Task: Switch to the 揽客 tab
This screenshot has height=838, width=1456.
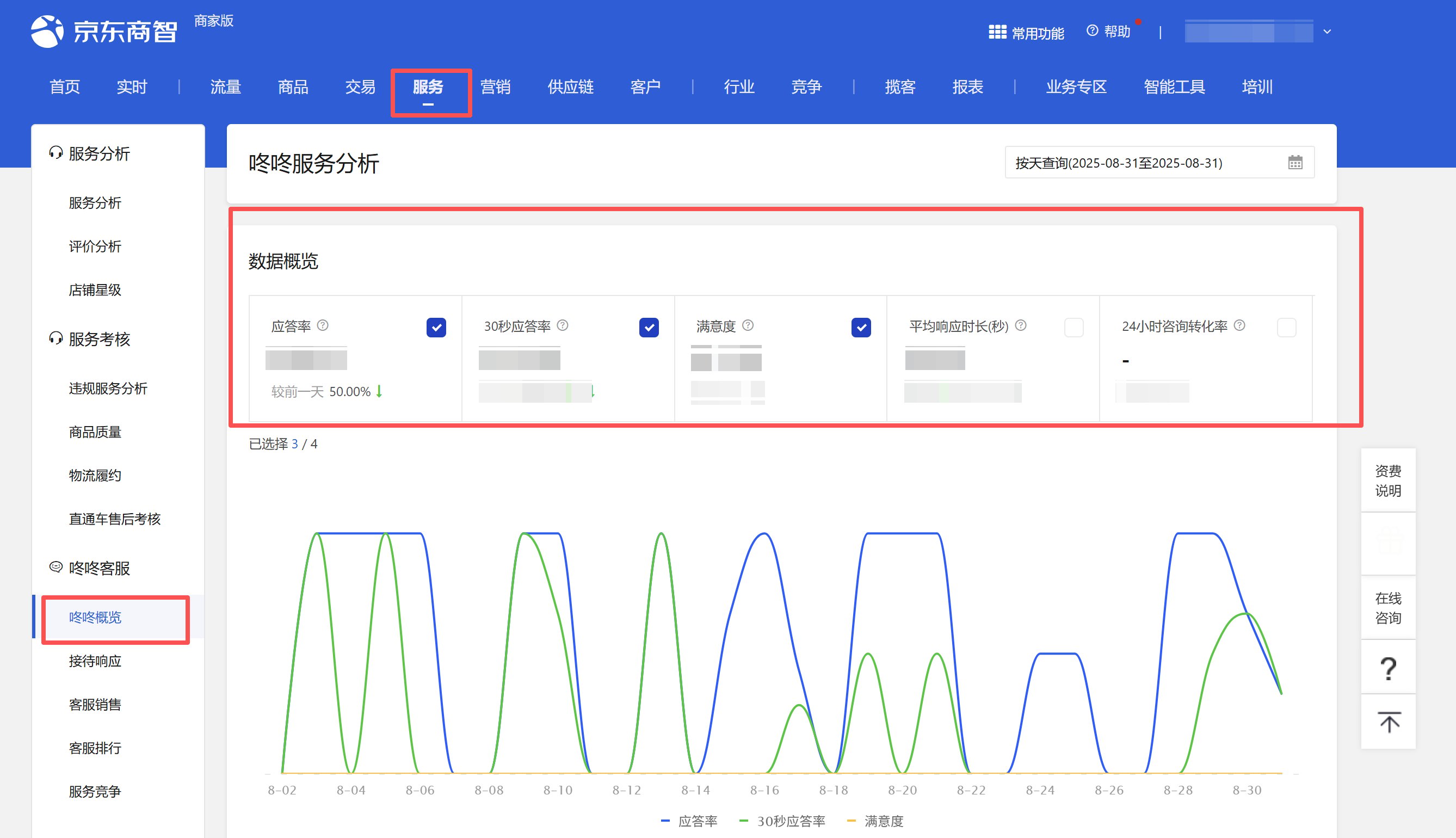Action: [900, 87]
